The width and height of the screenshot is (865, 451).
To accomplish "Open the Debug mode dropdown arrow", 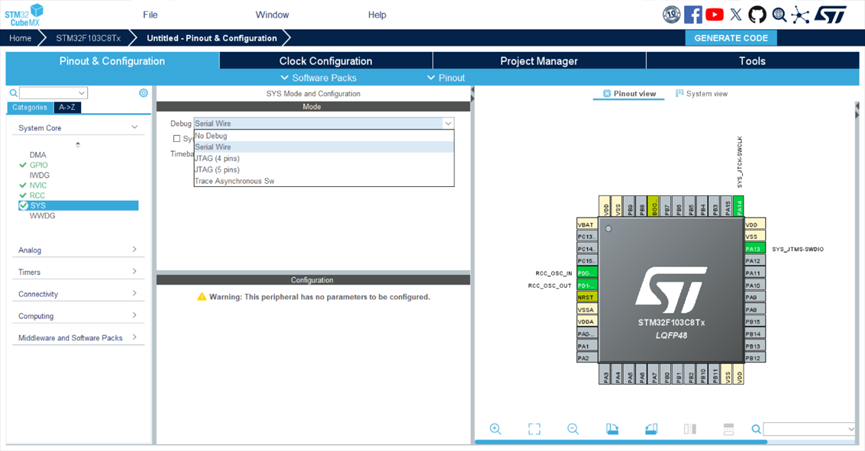I will click(x=448, y=124).
